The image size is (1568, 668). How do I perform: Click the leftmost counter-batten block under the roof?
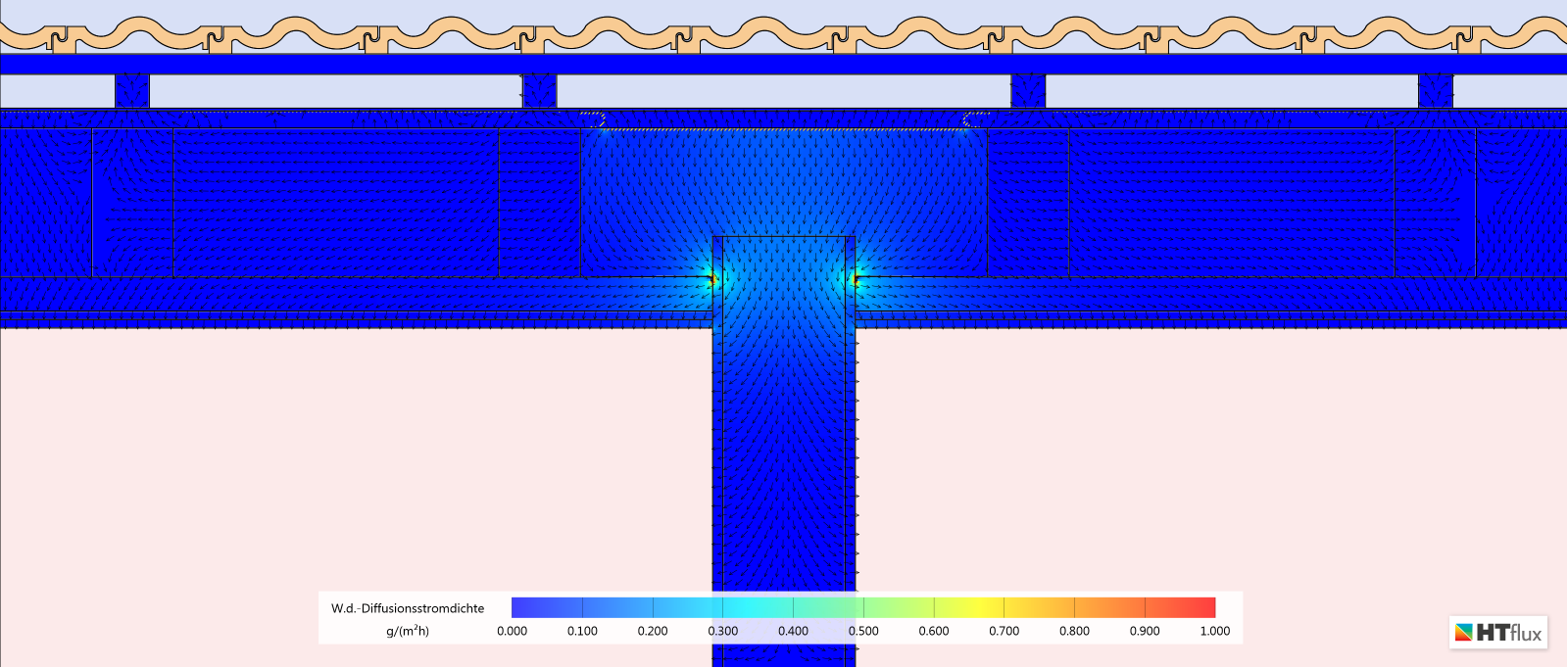[132, 91]
